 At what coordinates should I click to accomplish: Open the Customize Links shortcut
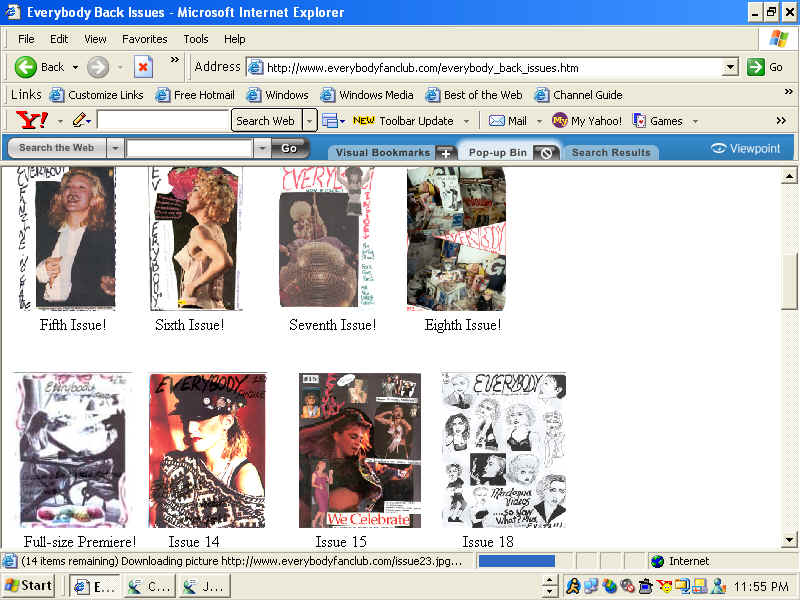tap(96, 95)
